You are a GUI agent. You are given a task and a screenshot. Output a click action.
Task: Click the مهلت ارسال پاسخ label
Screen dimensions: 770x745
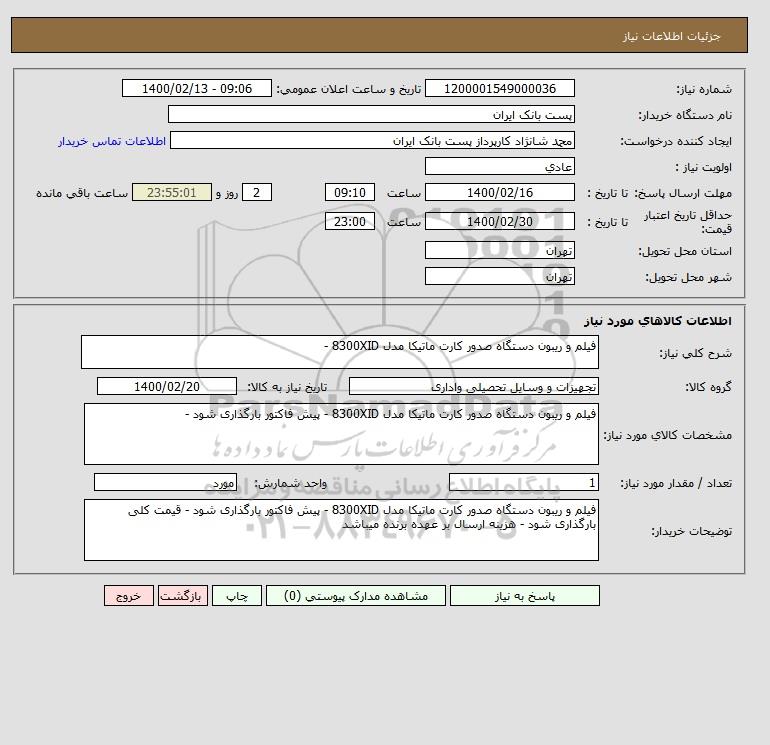click(x=683, y=193)
